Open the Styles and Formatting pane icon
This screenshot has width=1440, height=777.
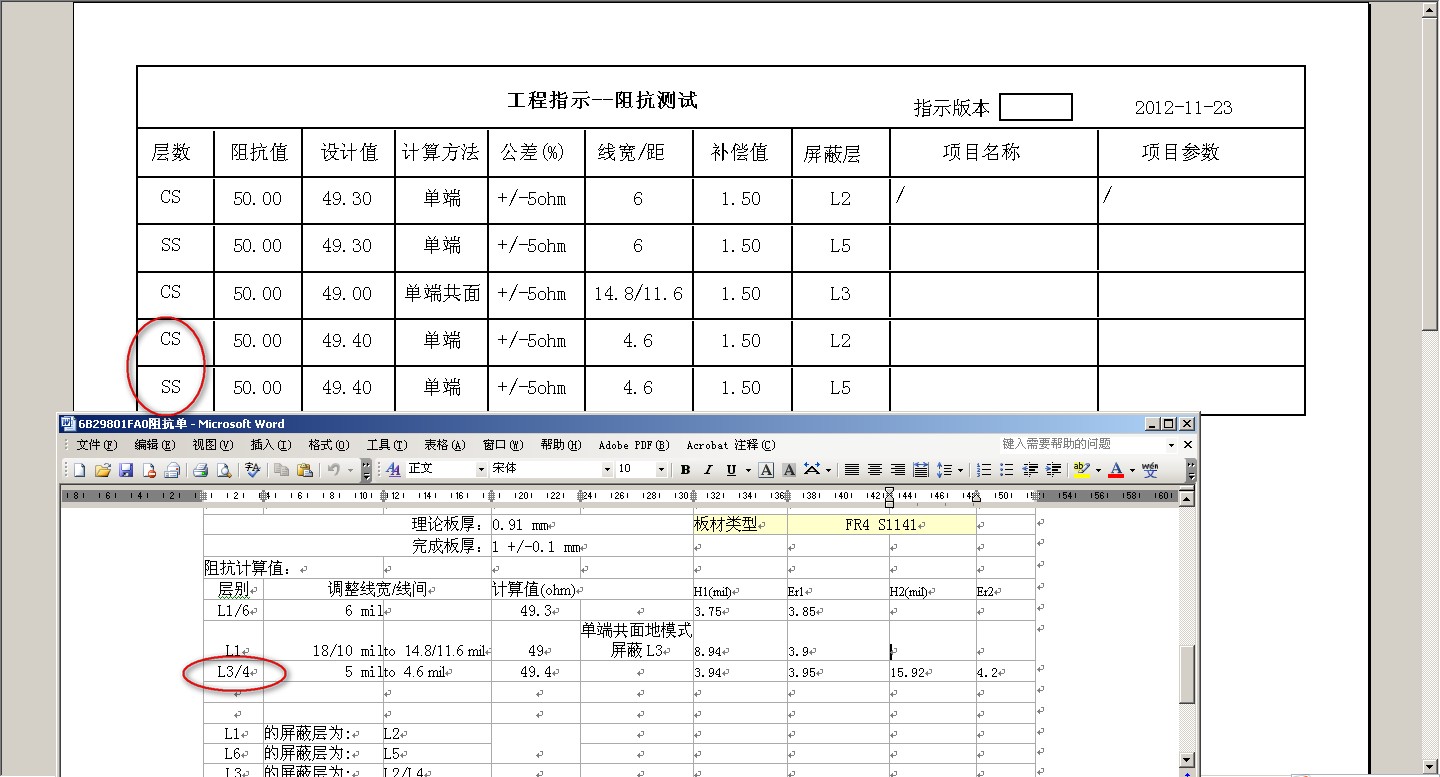[393, 469]
